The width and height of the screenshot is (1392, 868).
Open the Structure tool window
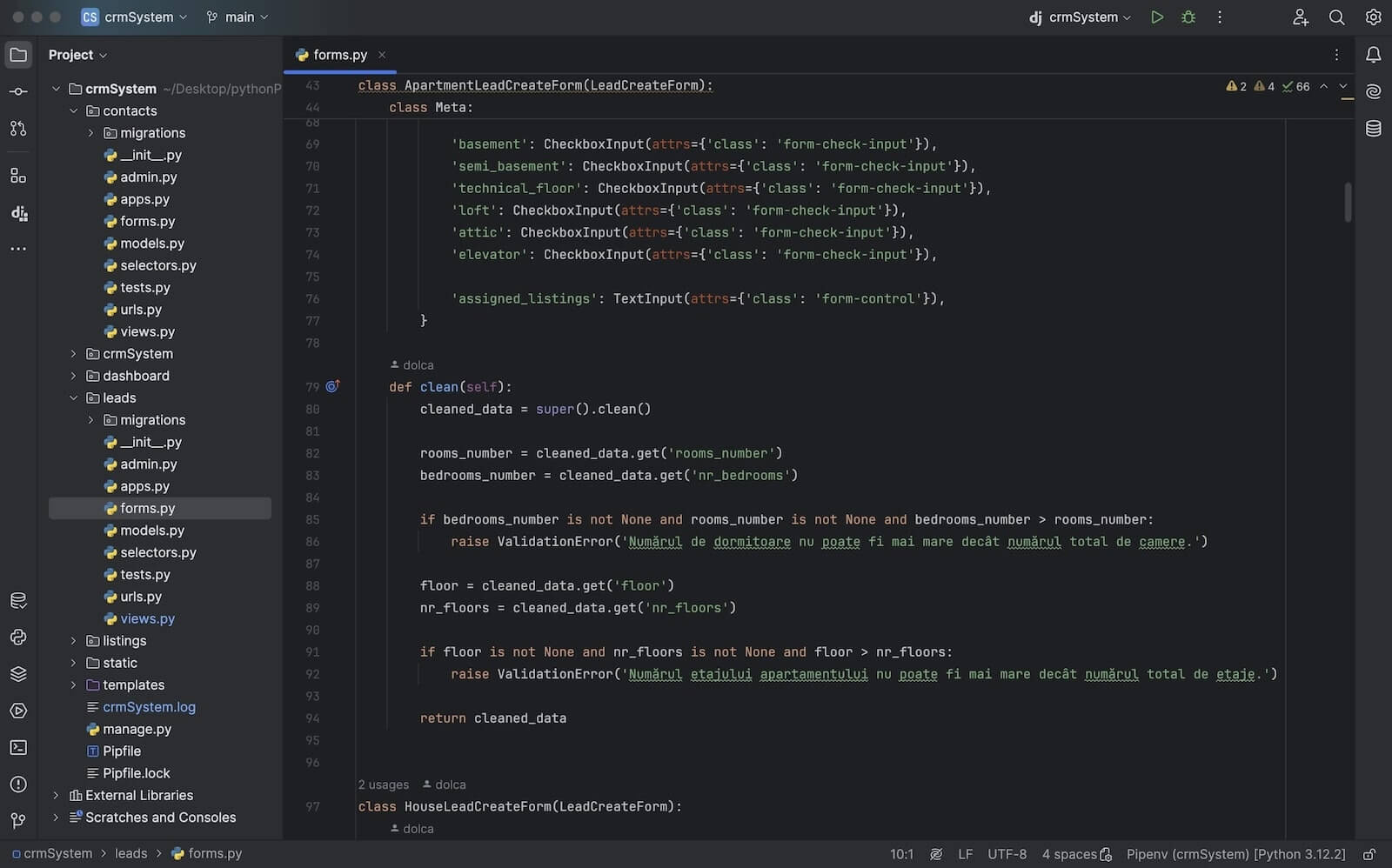(x=18, y=176)
